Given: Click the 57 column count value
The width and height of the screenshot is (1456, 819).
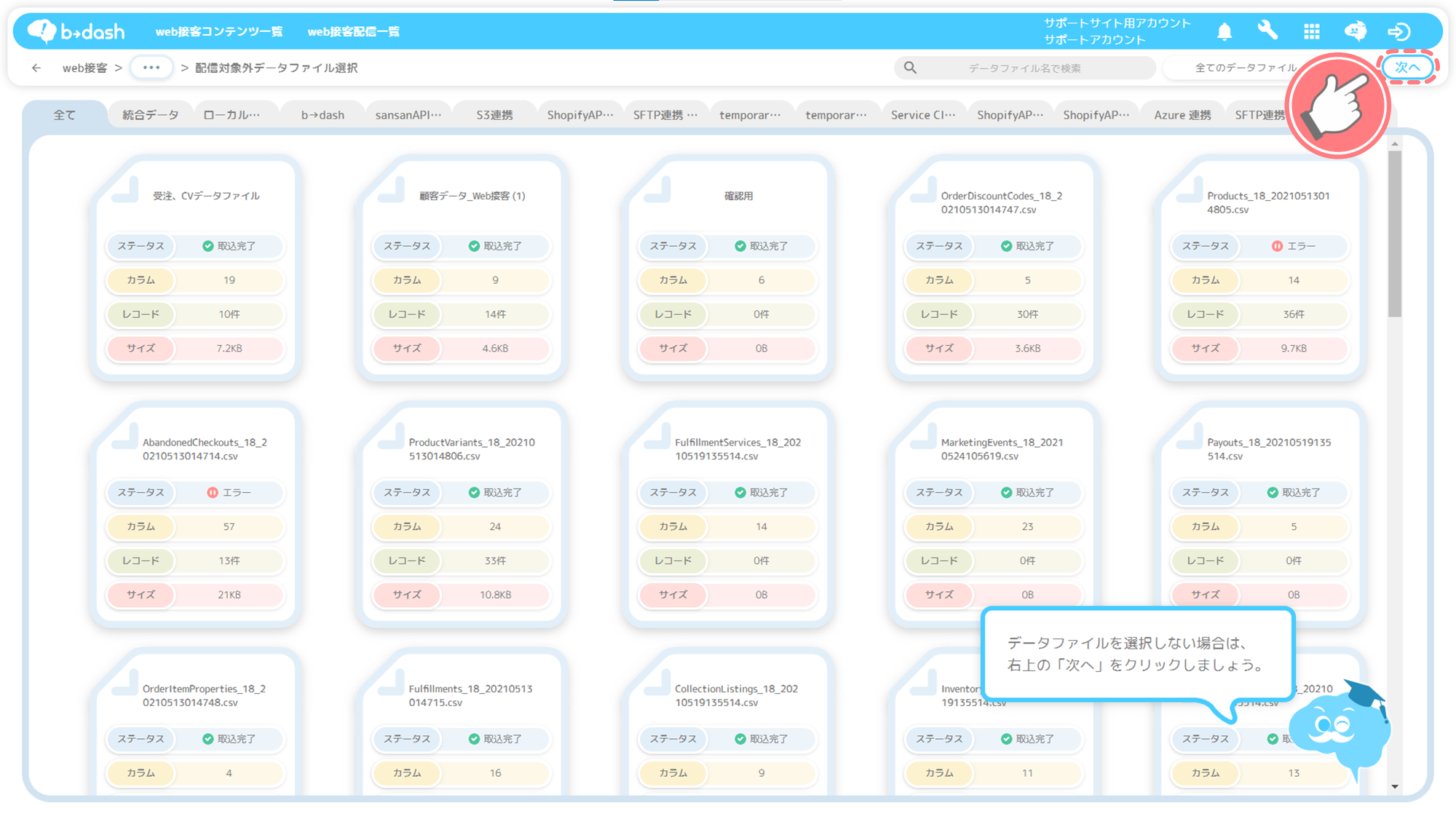Looking at the screenshot, I should click(229, 527).
